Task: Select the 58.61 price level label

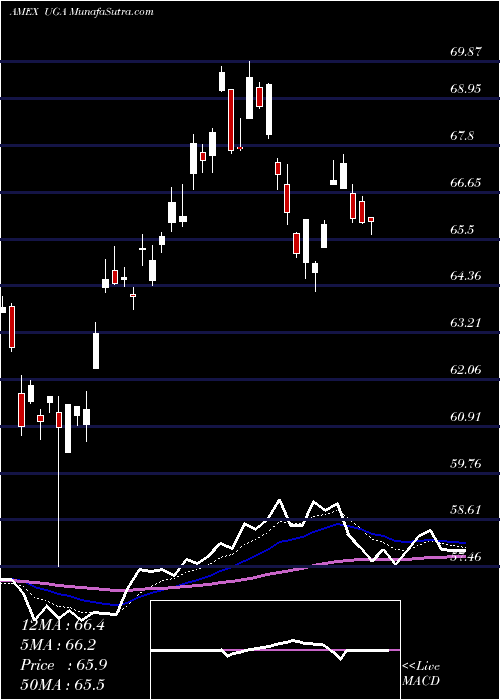Action: click(x=466, y=510)
